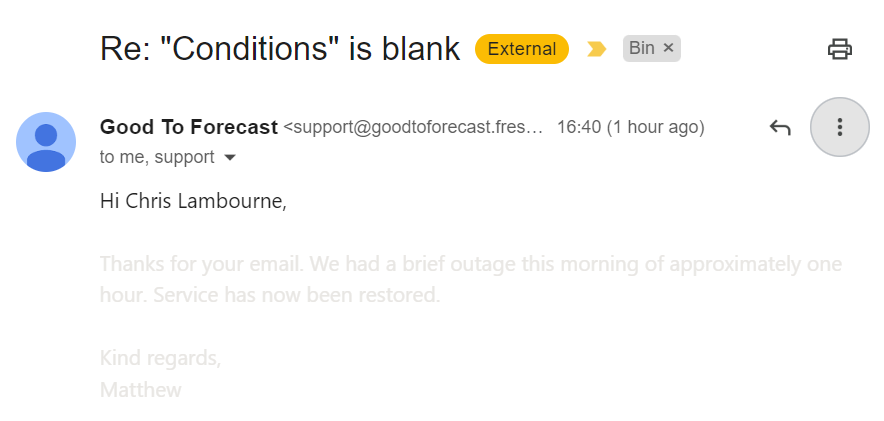884x421 pixels.
Task: Click the 16:40 (1 hour ago) timestamp
Action: [630, 127]
